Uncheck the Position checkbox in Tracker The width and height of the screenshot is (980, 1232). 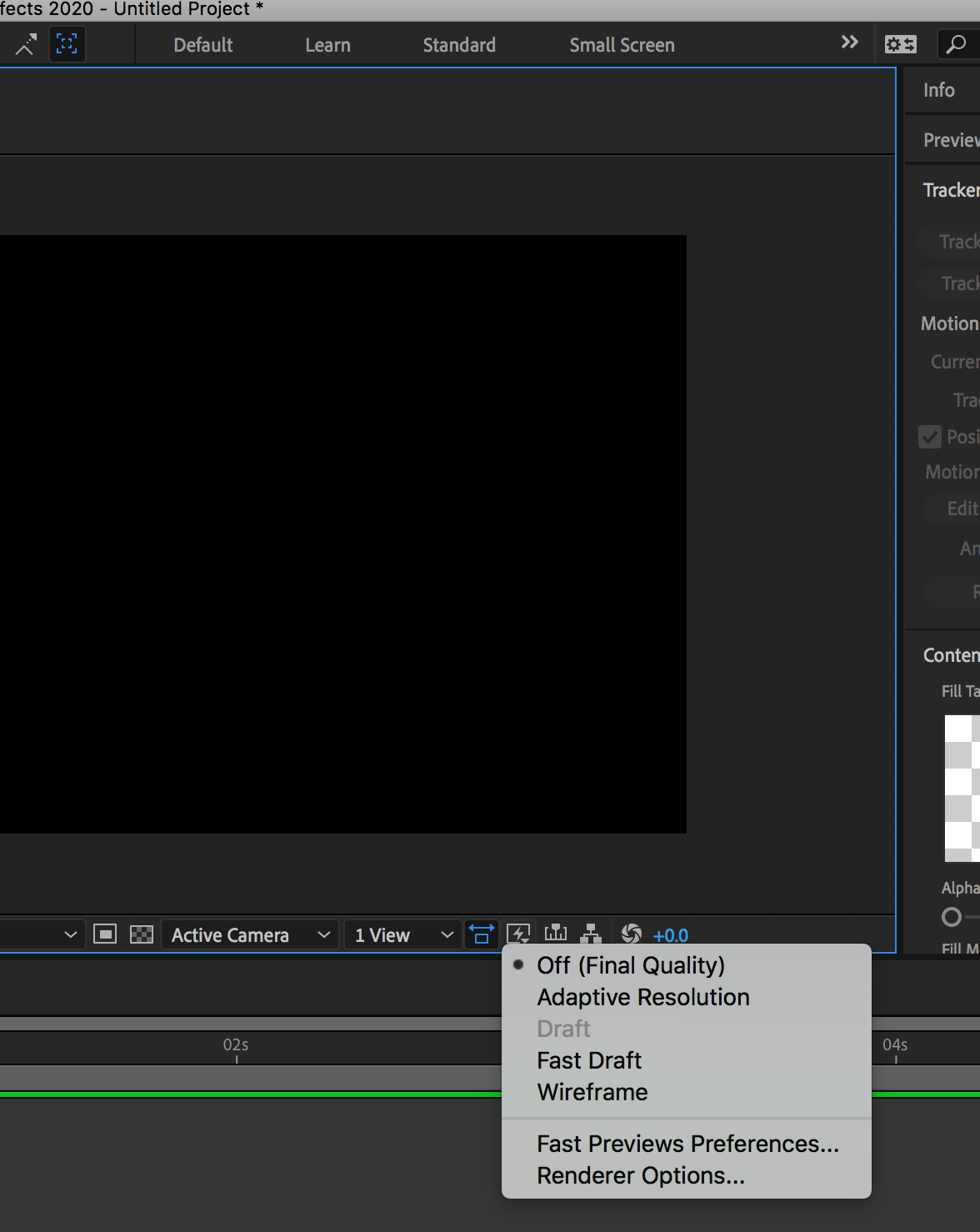tap(930, 437)
